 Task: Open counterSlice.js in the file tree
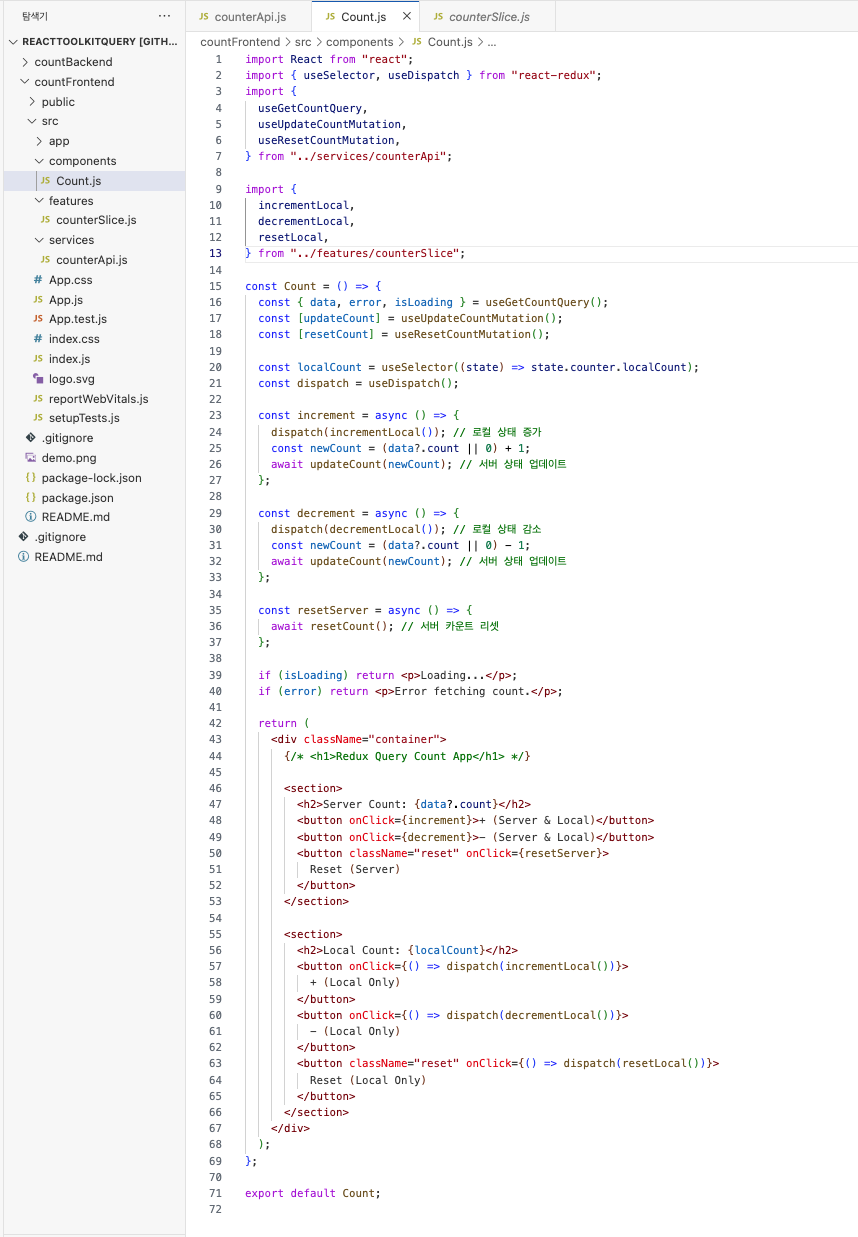(x=94, y=220)
